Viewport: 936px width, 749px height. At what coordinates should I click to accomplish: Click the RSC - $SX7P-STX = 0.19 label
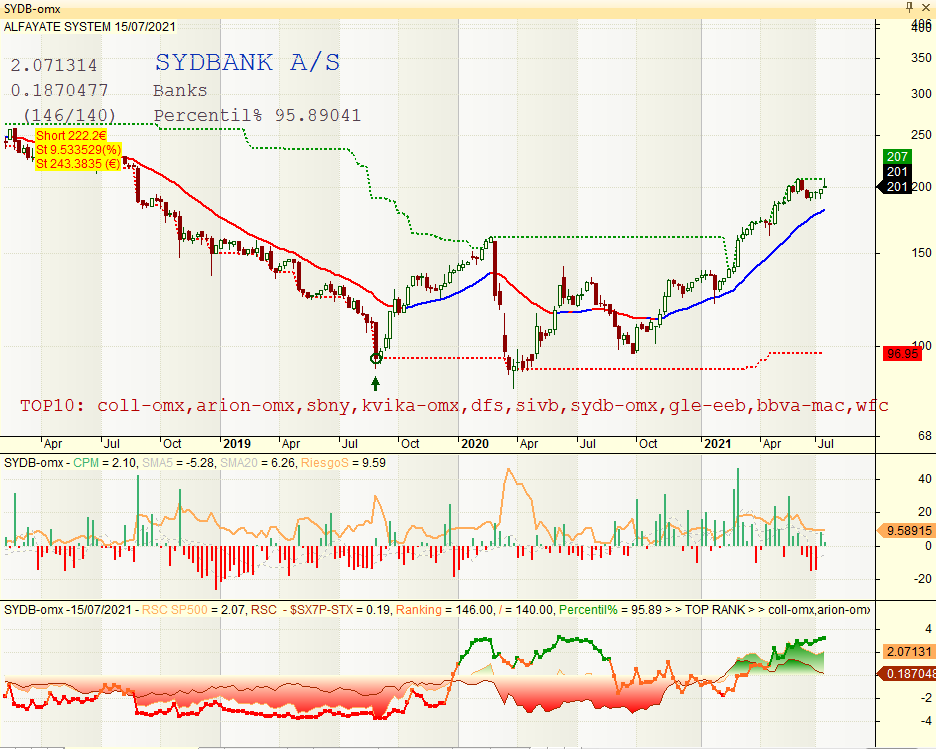(x=321, y=610)
